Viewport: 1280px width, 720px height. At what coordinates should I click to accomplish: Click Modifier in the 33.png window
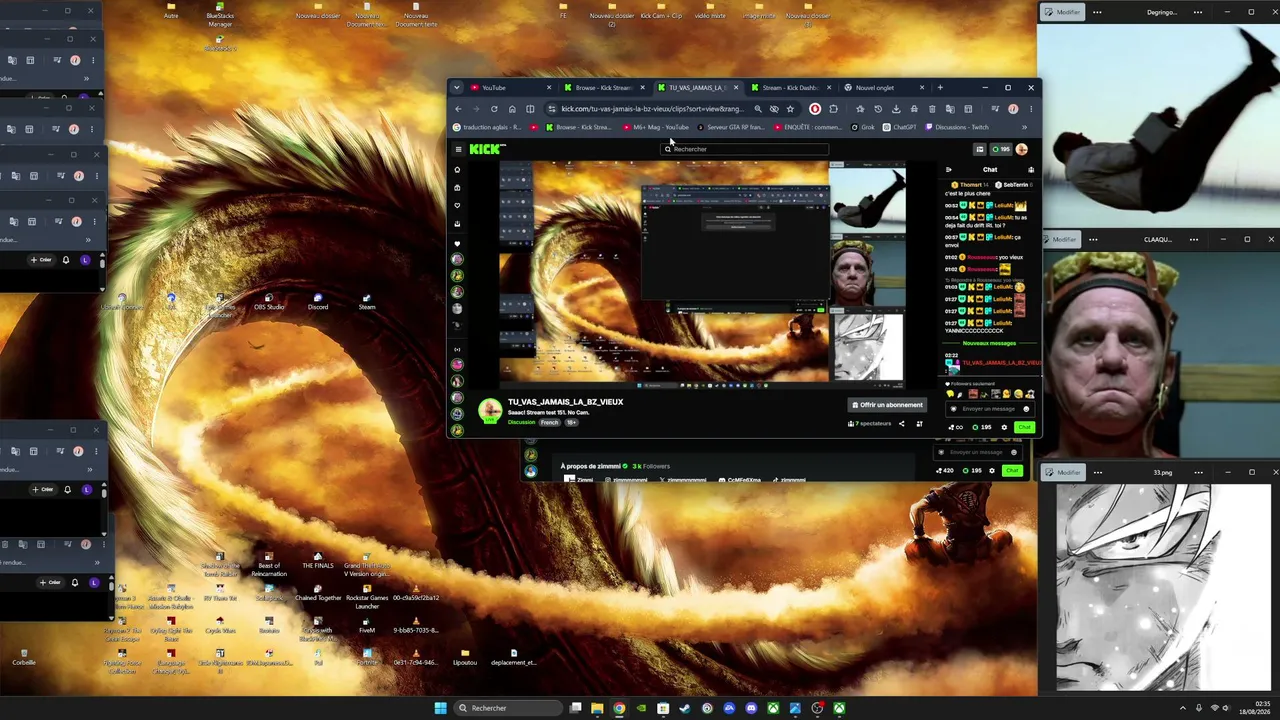[1064, 472]
